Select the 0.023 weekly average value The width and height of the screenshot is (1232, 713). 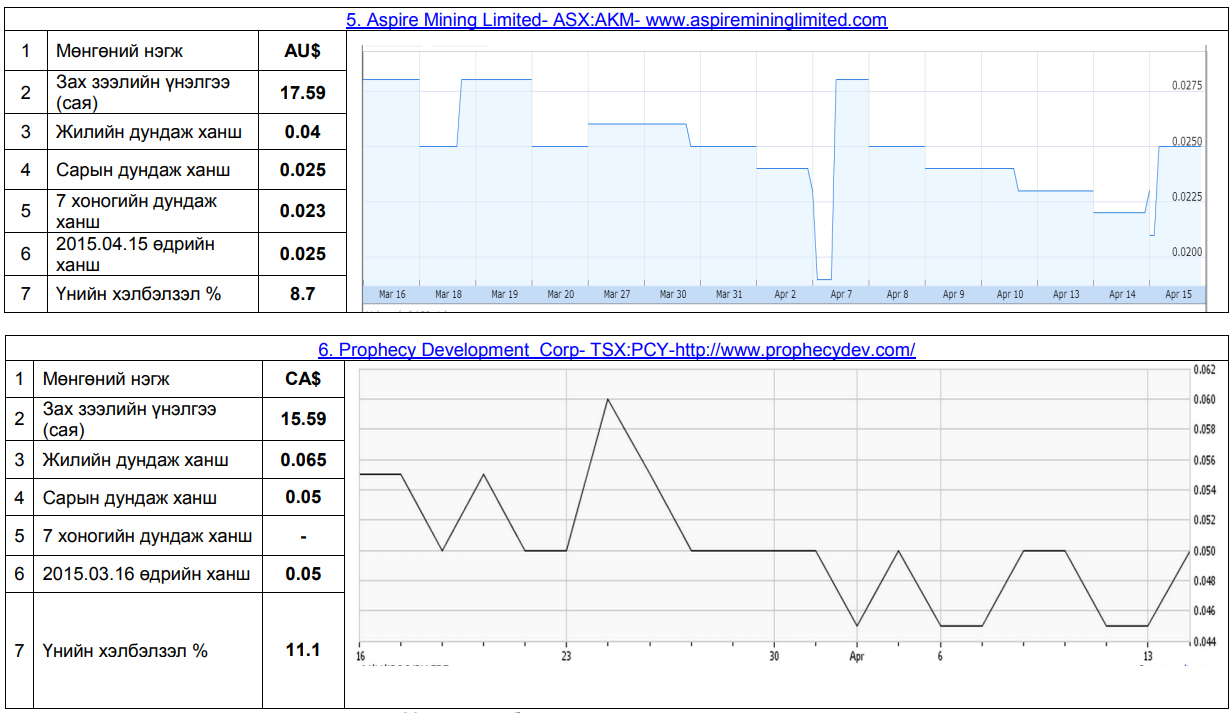click(x=303, y=211)
